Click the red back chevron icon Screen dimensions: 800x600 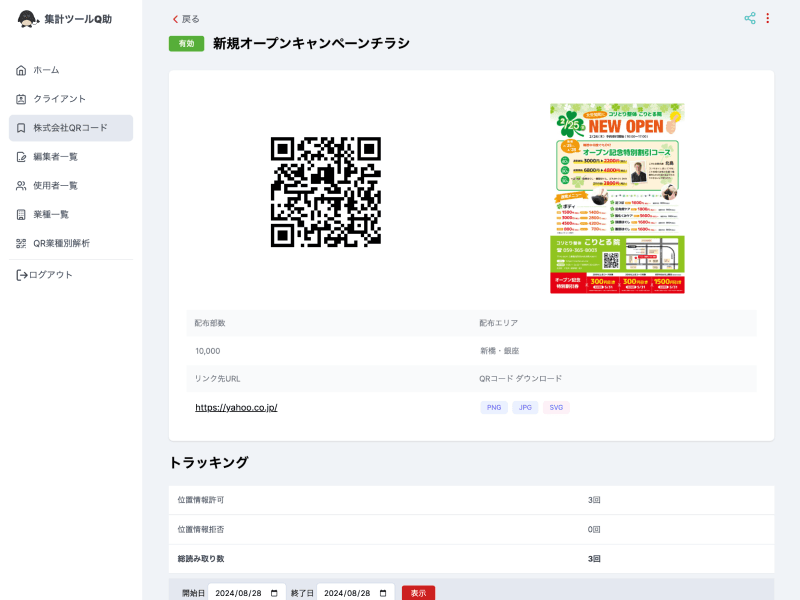tap(176, 19)
